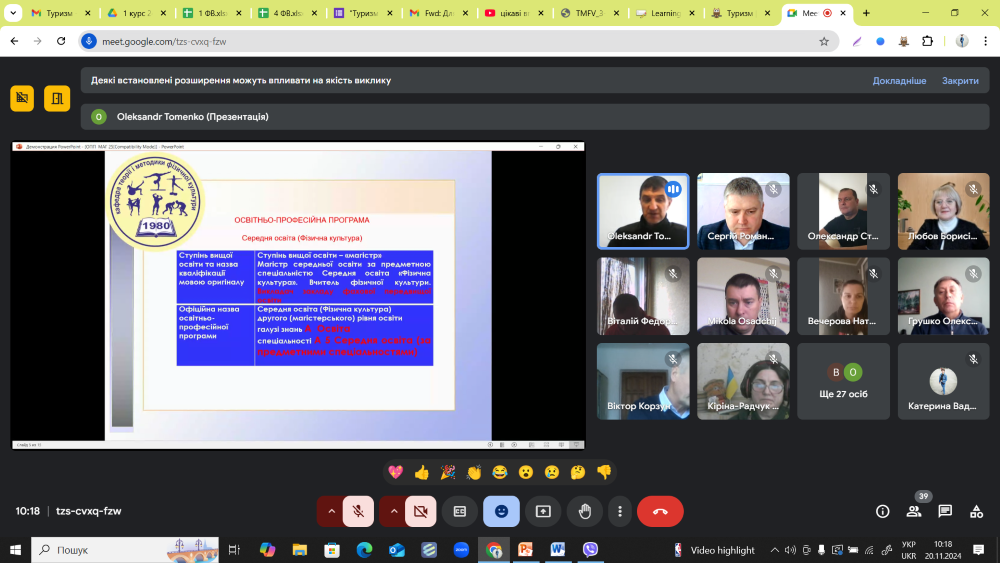This screenshot has width=1000, height=563.
Task: Open the three-dot more options menu
Action: click(620, 511)
